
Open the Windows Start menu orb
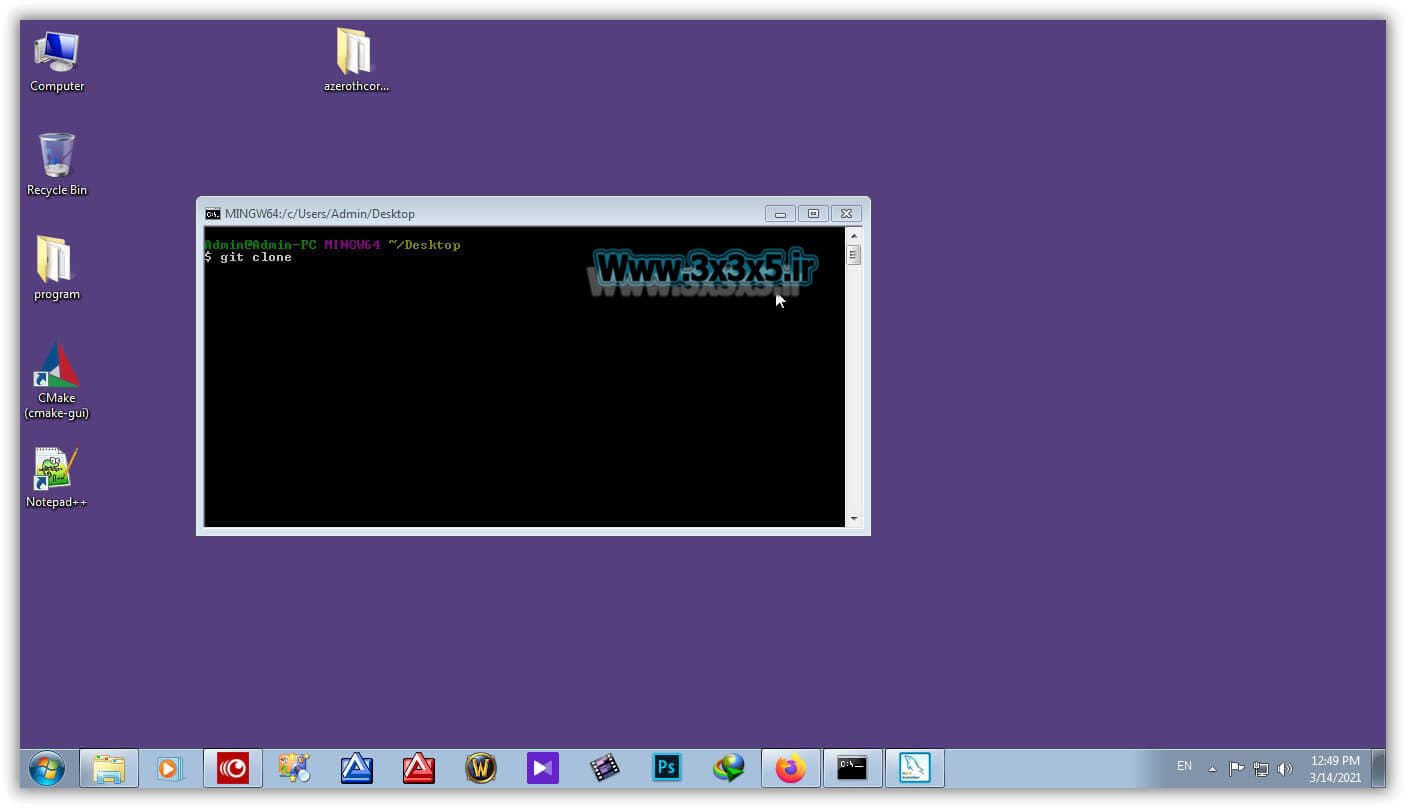pyautogui.click(x=46, y=768)
